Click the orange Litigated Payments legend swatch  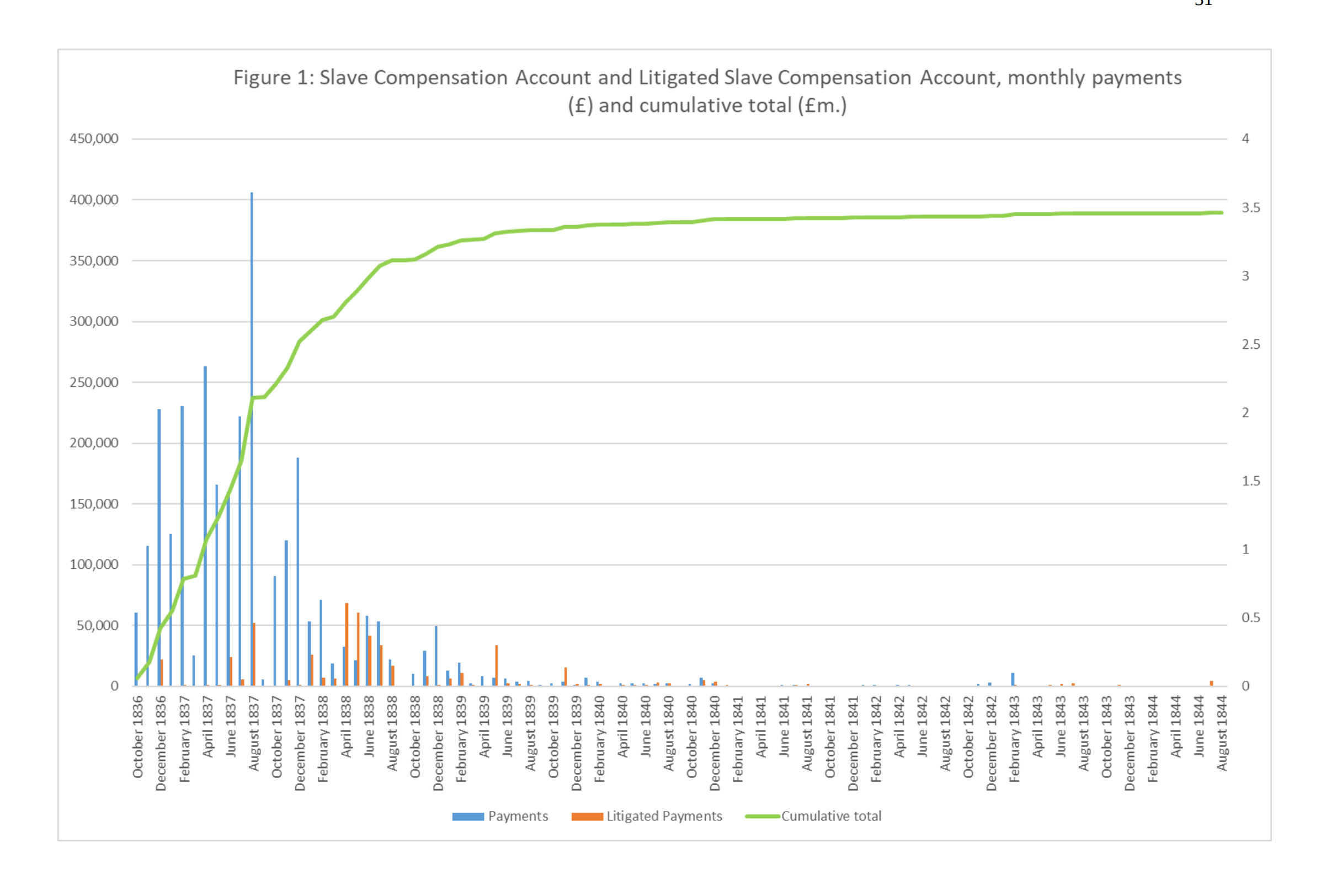click(587, 816)
